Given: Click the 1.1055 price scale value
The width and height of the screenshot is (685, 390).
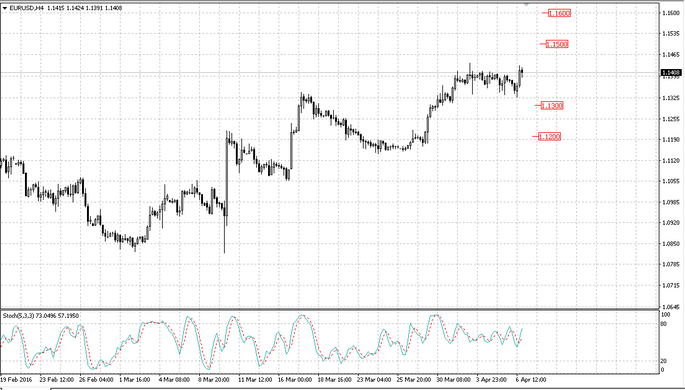Looking at the screenshot, I should [x=671, y=181].
